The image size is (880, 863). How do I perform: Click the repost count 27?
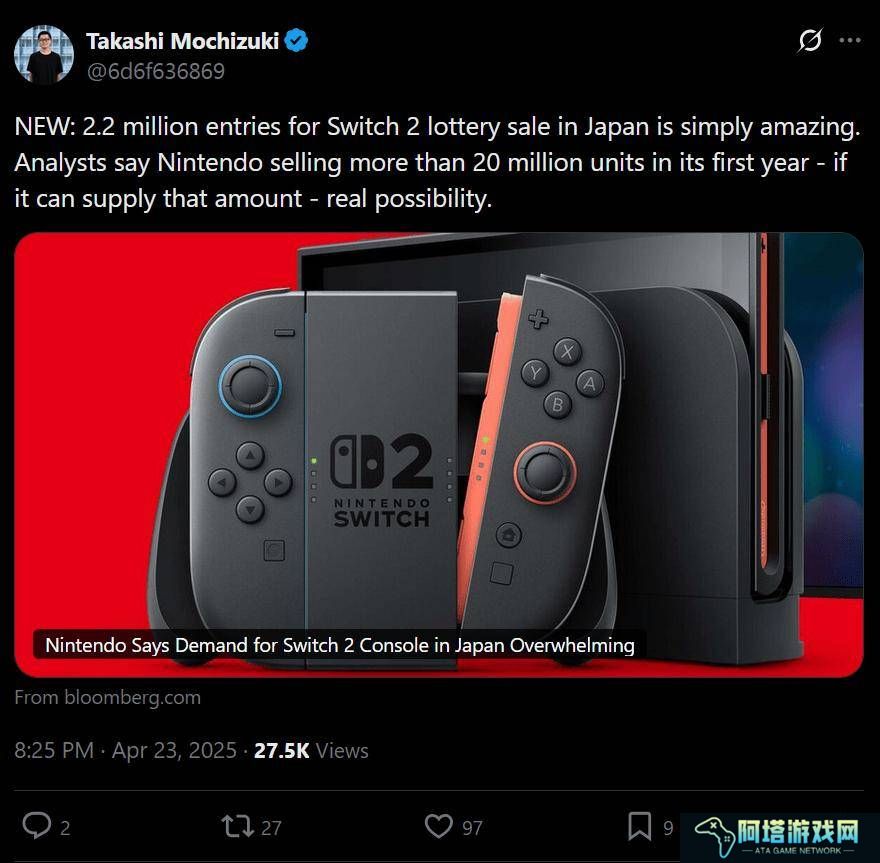272,828
